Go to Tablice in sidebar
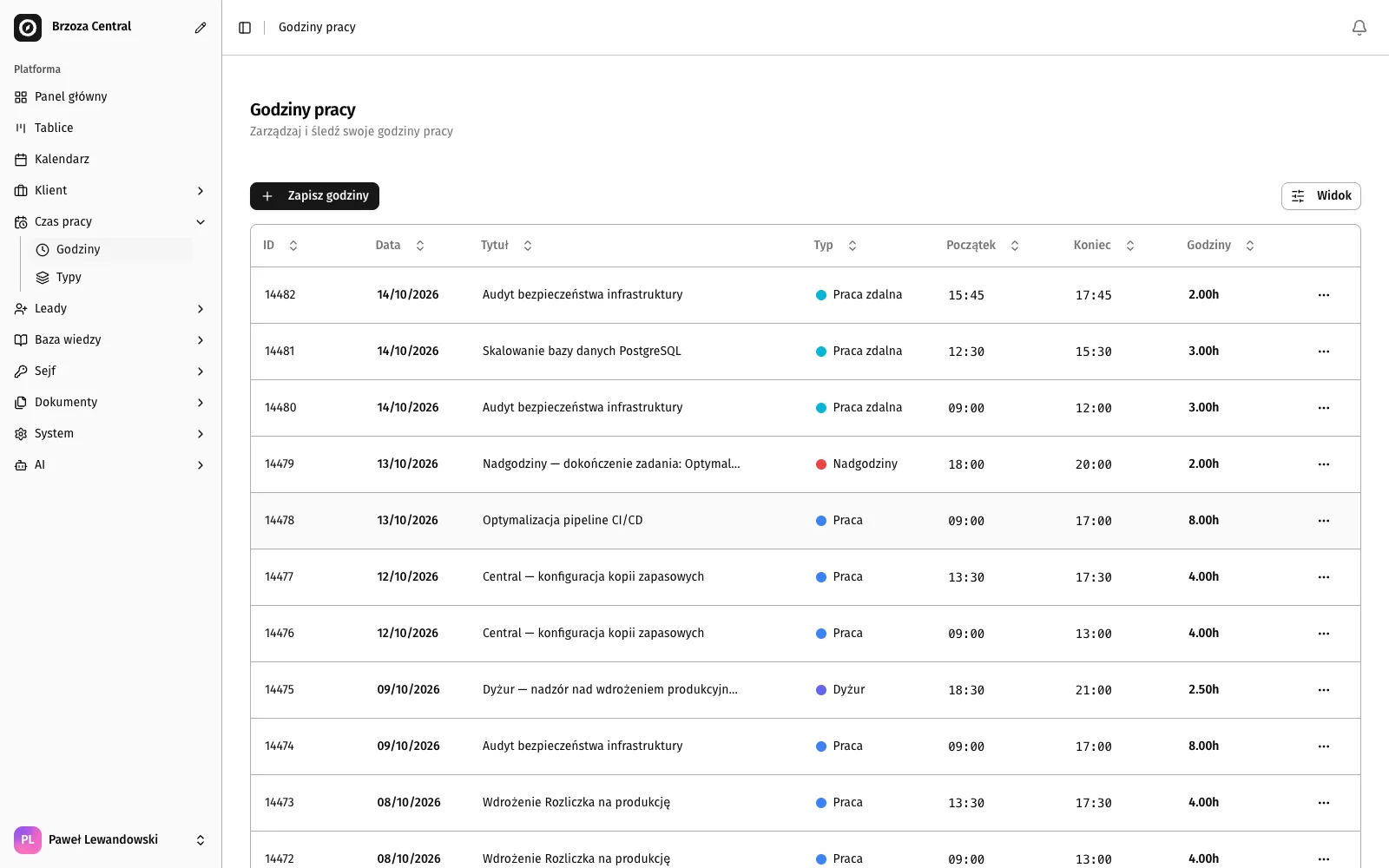Screen dimensions: 1389x868 111,128
